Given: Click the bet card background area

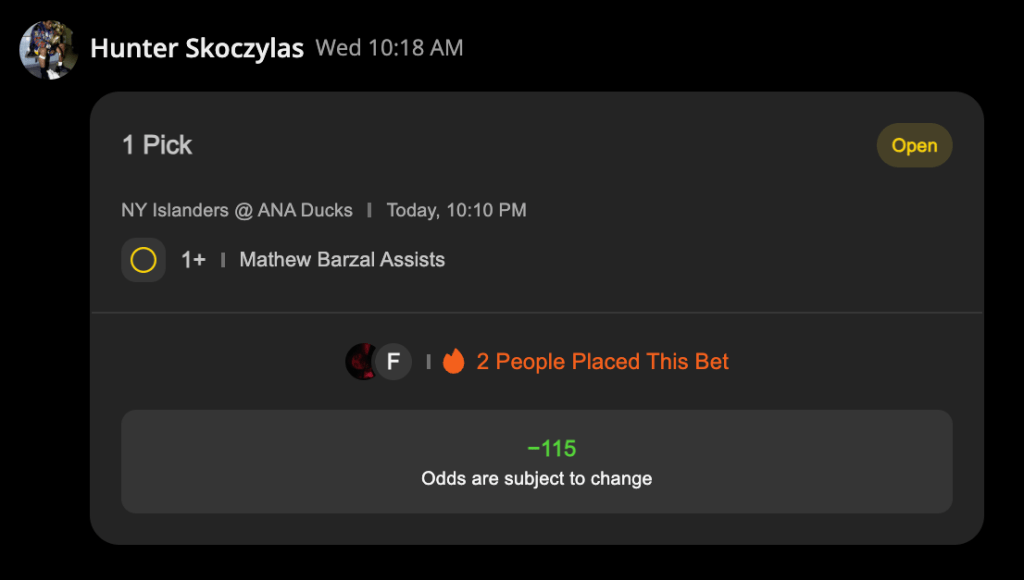Looking at the screenshot, I should click(x=537, y=318).
